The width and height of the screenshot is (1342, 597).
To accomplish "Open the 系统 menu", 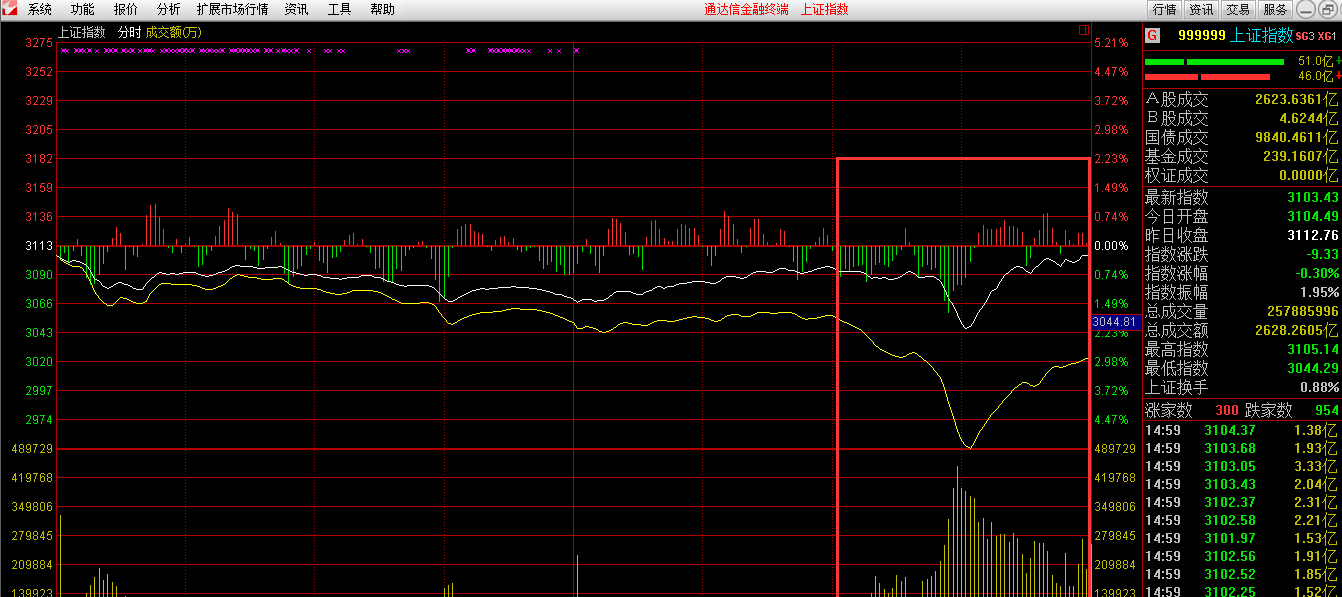I will tap(40, 9).
